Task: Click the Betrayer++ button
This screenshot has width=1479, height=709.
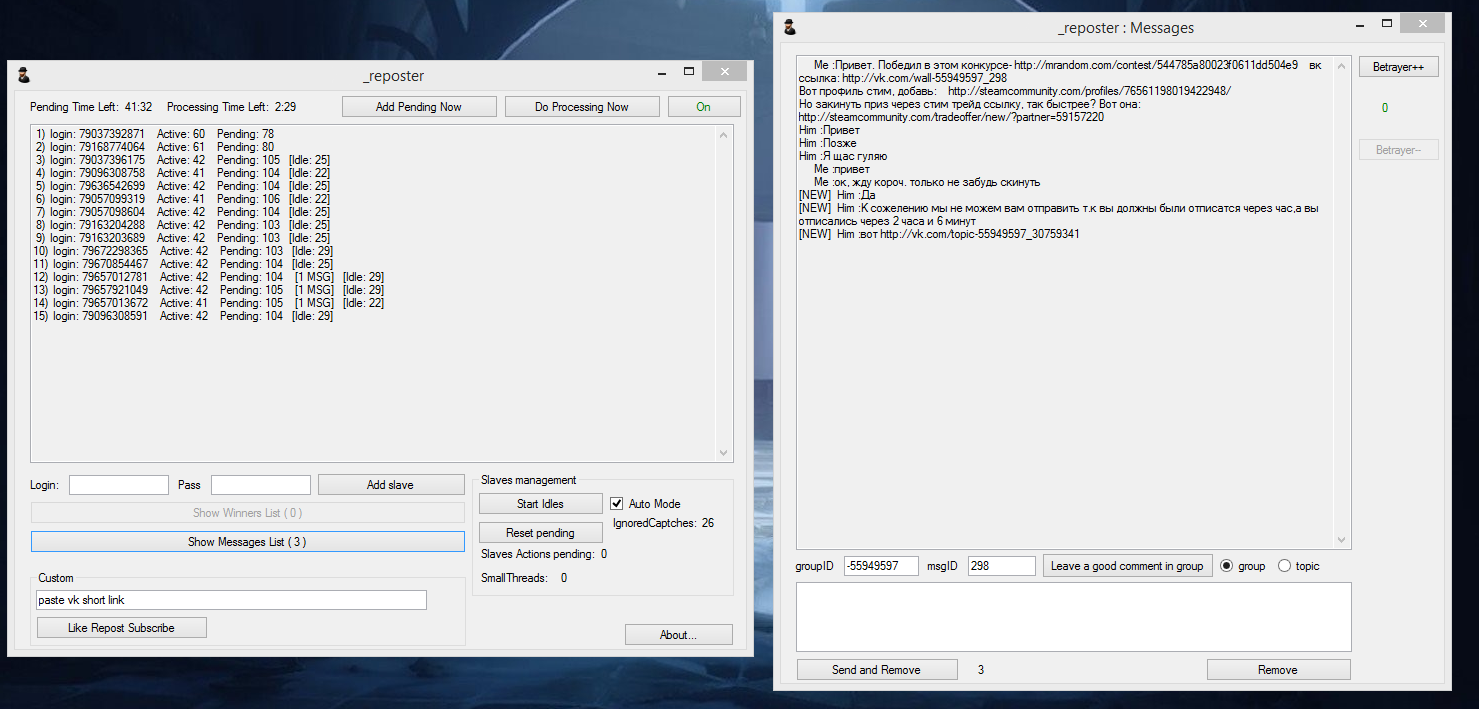Action: [x=1398, y=67]
